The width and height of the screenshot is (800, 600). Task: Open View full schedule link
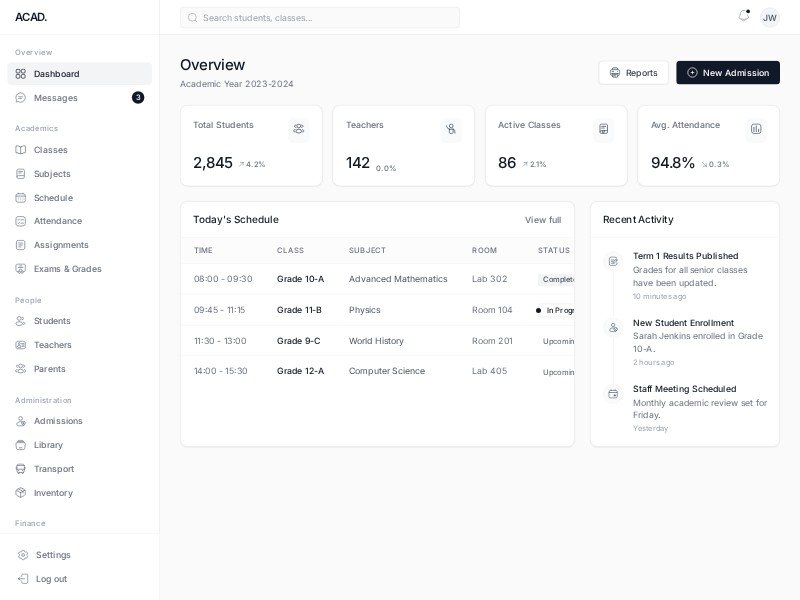coord(543,220)
